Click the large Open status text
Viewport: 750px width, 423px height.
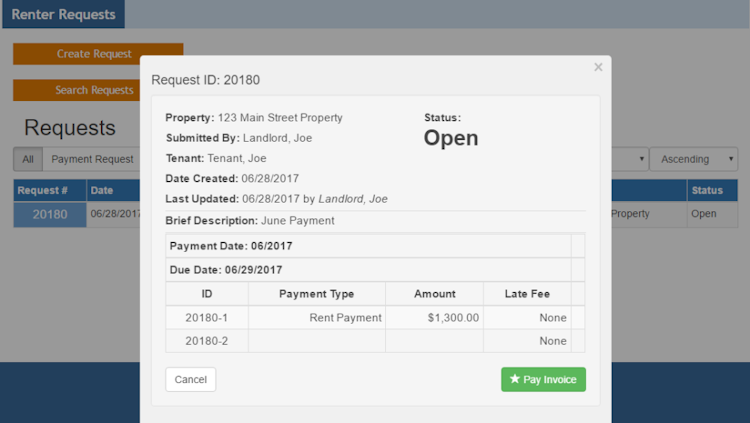click(x=451, y=138)
